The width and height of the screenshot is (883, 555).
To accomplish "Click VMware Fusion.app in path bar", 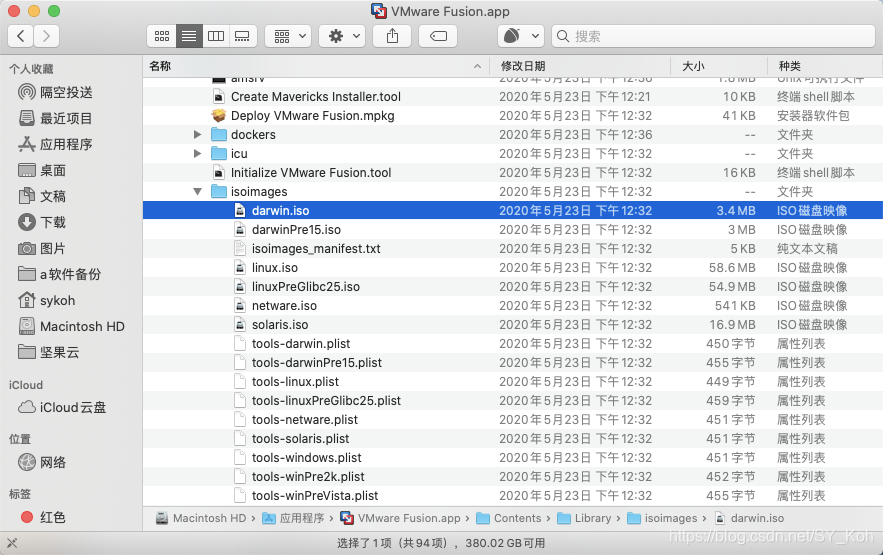I will (401, 518).
